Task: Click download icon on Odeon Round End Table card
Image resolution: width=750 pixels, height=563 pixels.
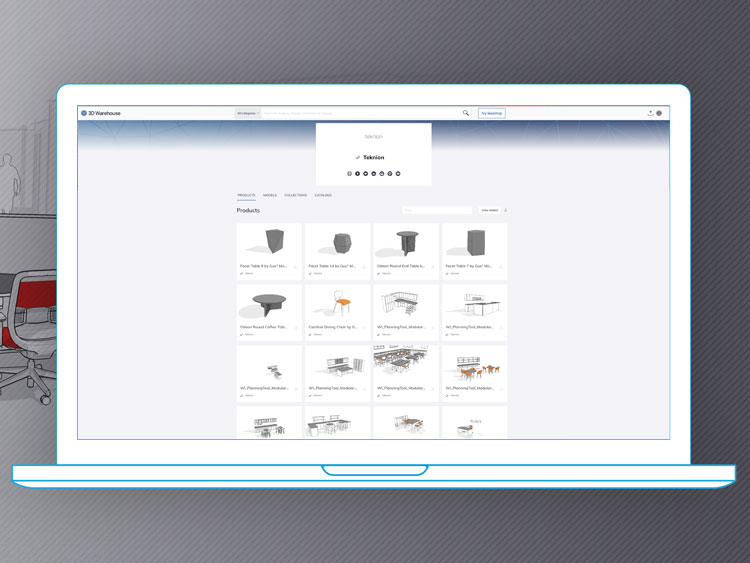Action: click(x=432, y=267)
